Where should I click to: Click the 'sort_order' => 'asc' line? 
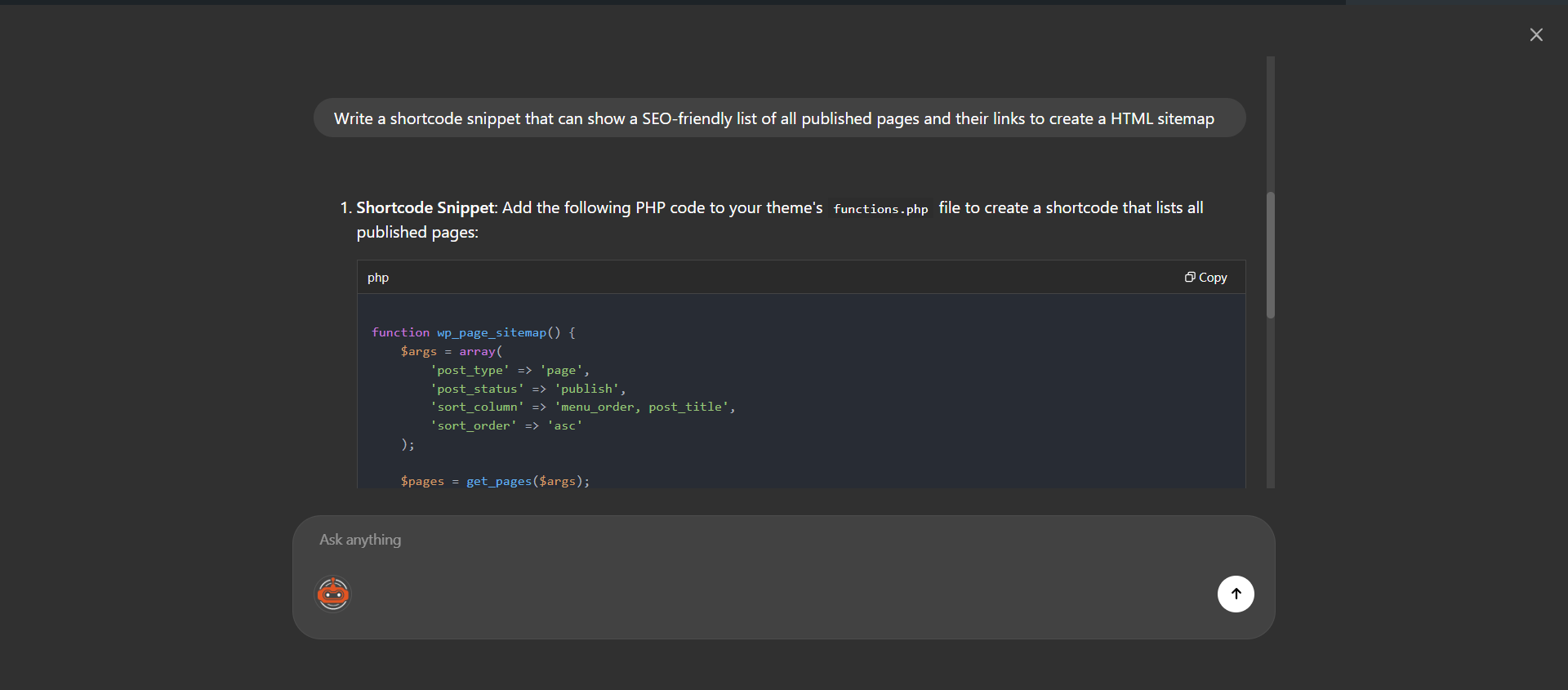point(506,425)
